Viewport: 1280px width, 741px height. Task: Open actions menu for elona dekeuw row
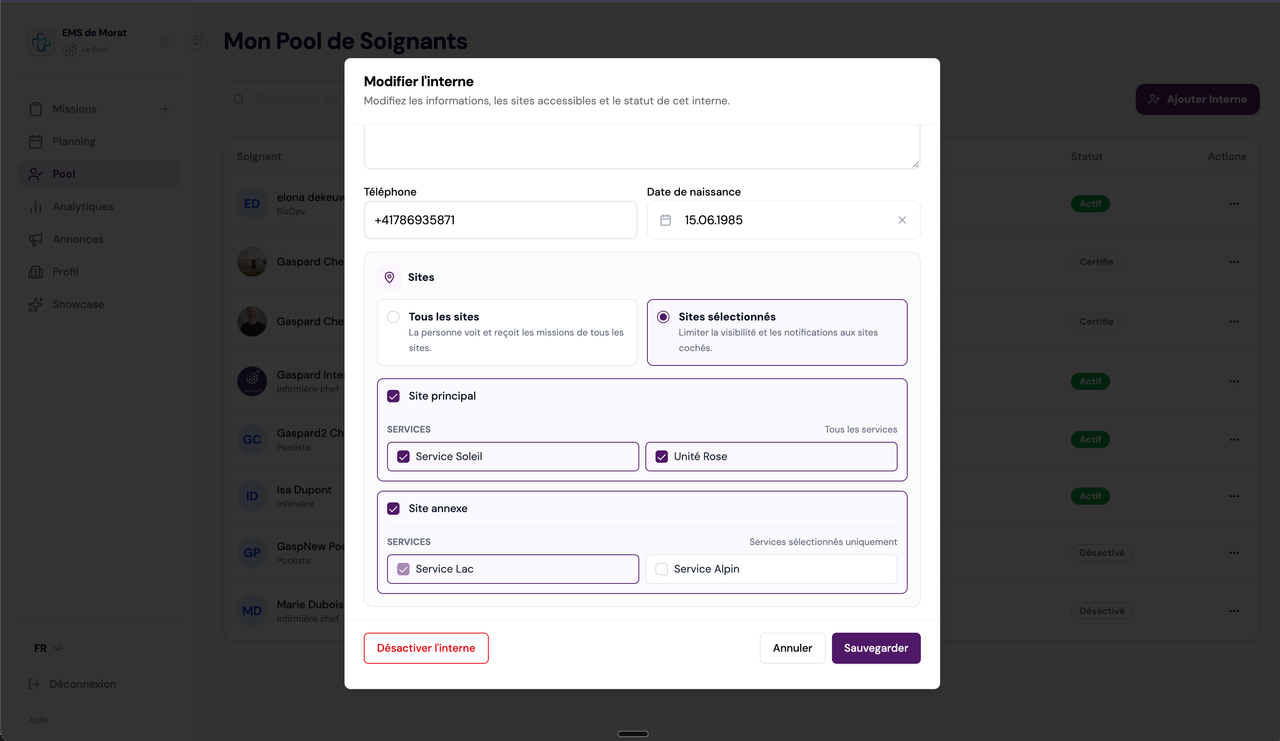1234,204
